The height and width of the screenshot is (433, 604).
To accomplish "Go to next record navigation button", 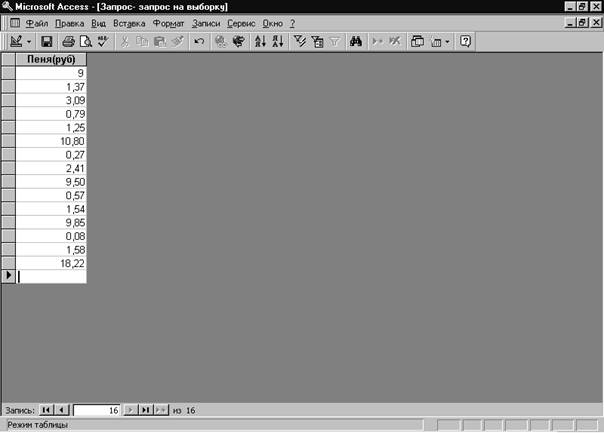I will 130,410.
